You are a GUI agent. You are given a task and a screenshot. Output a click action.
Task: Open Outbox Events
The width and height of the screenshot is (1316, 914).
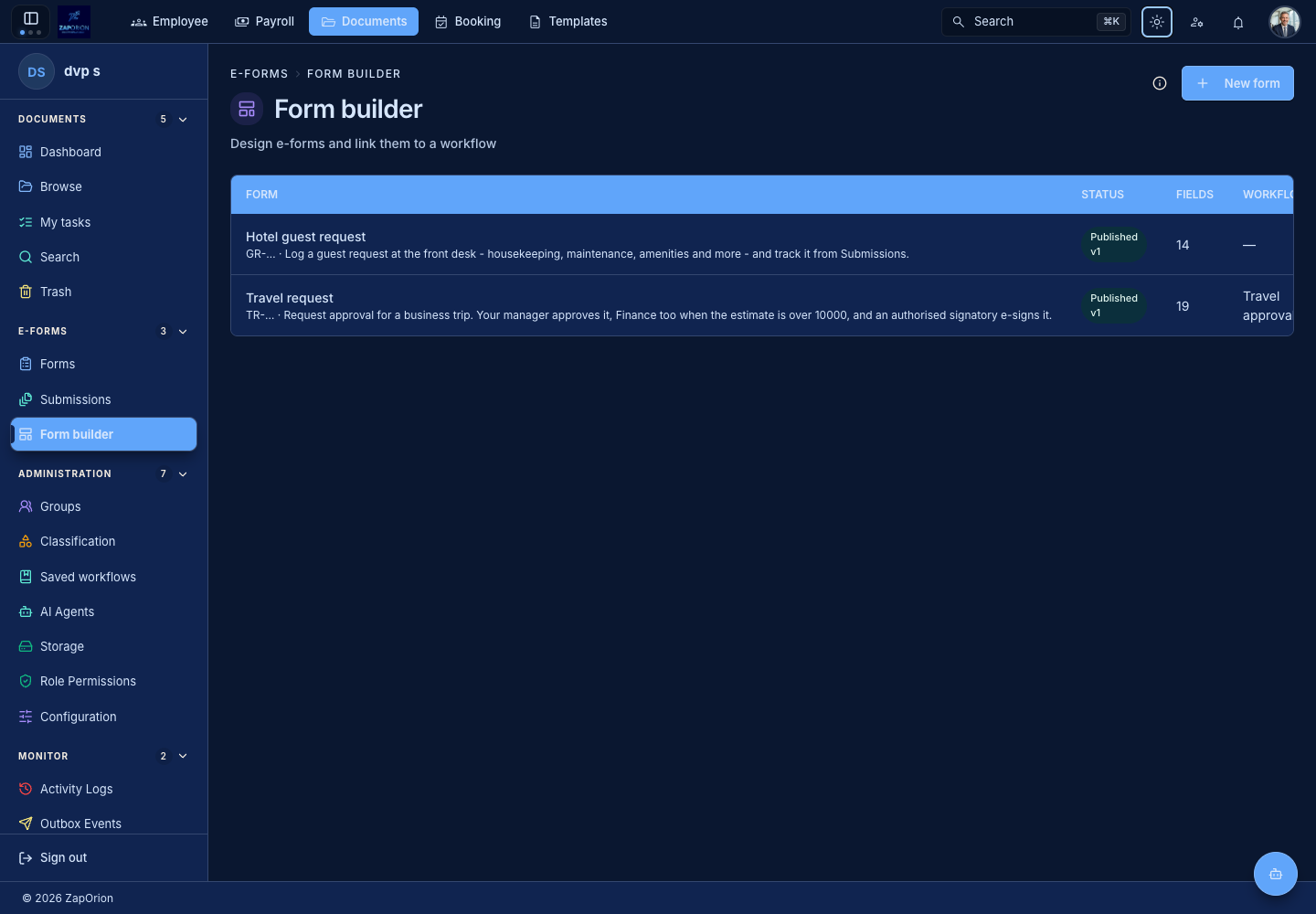pos(103,824)
